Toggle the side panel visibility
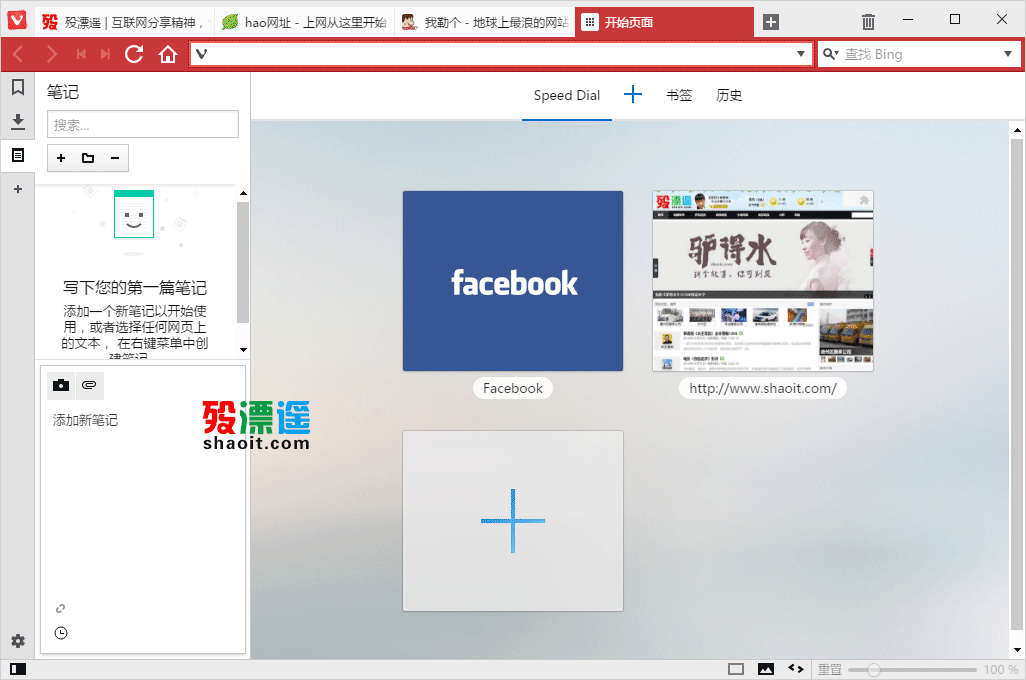This screenshot has width=1026, height=680. click(18, 669)
